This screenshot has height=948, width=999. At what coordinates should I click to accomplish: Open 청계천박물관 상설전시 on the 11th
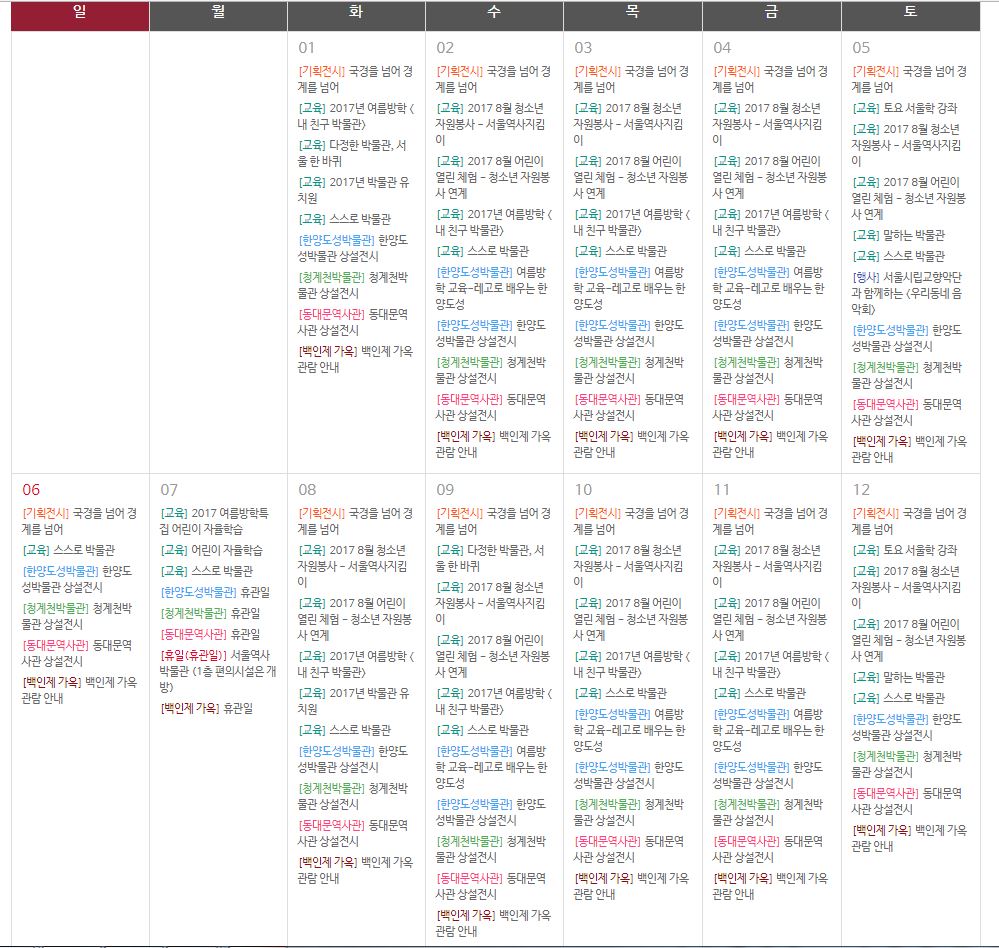770,813
